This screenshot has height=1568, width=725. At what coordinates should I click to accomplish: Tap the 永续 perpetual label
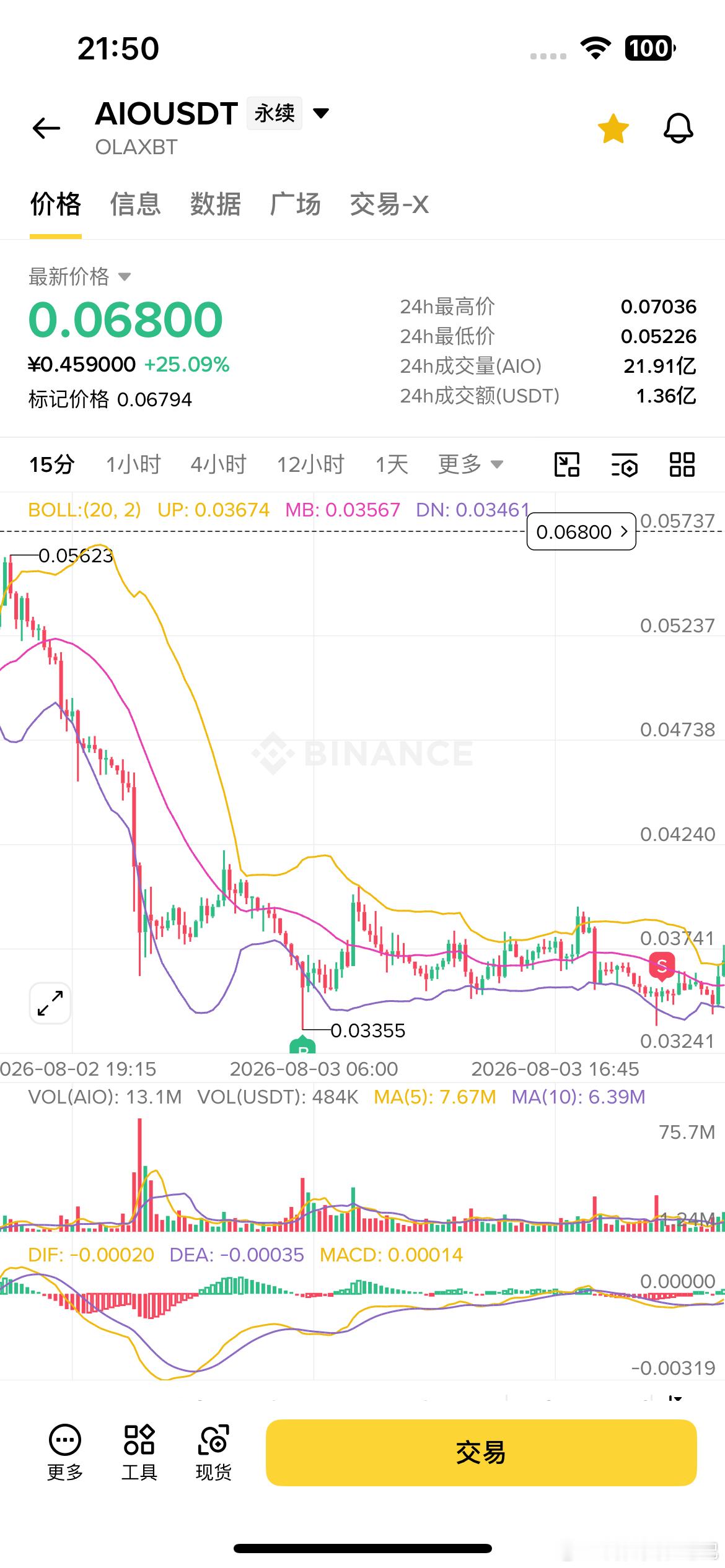pyautogui.click(x=275, y=113)
